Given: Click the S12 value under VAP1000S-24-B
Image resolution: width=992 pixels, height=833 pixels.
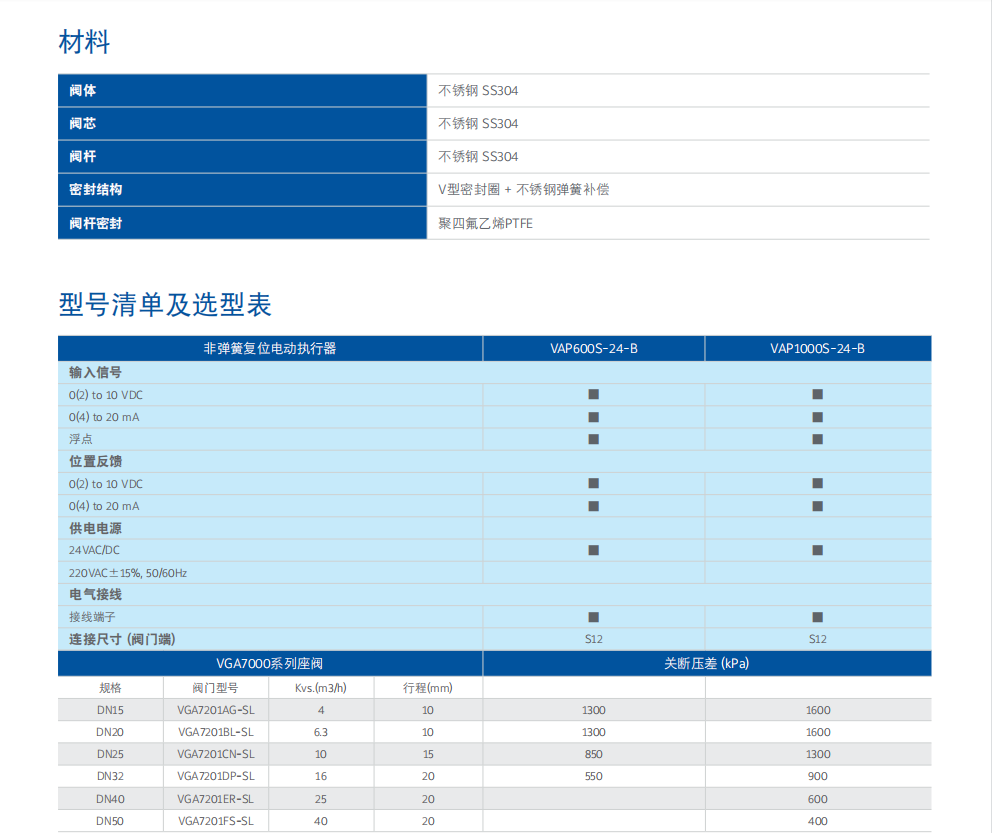Looking at the screenshot, I should [x=817, y=639].
